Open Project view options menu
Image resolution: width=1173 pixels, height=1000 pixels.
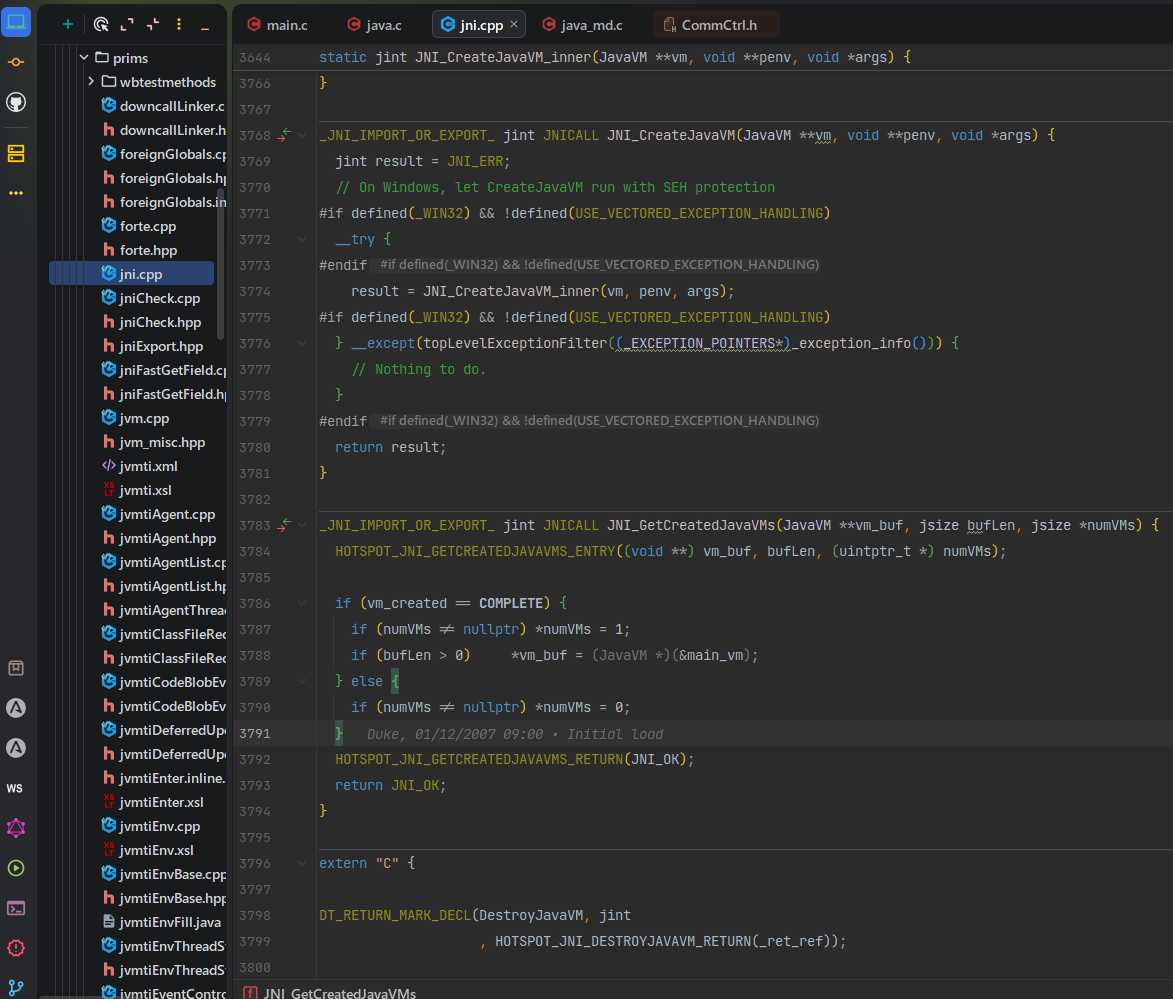click(179, 25)
